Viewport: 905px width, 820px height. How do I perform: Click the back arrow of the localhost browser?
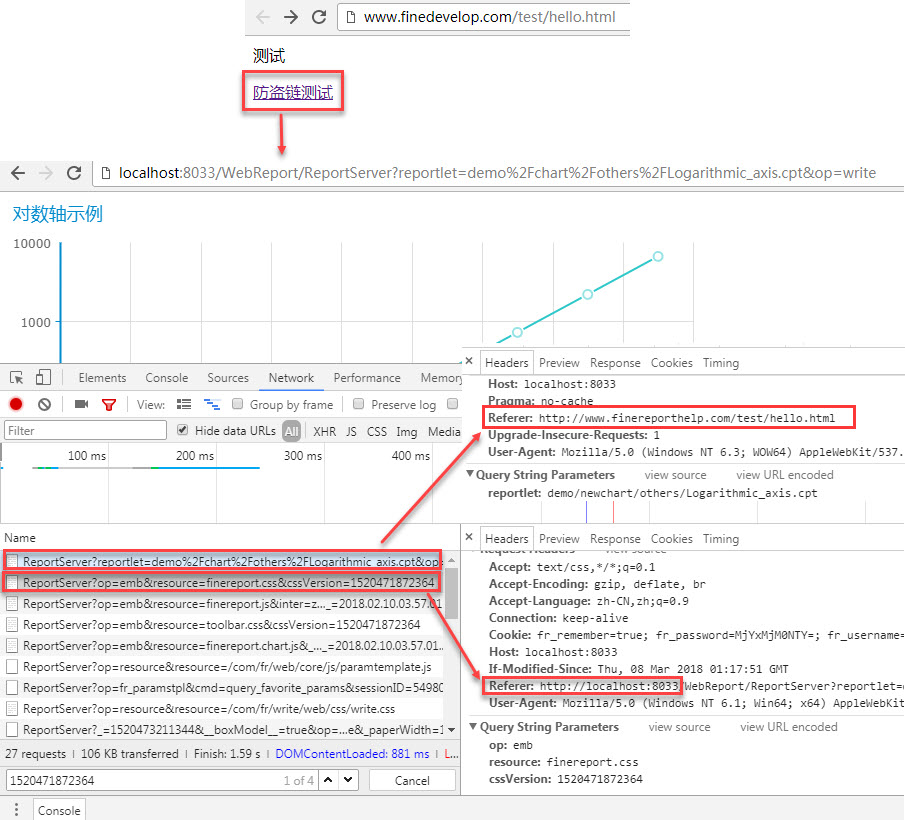click(x=18, y=173)
